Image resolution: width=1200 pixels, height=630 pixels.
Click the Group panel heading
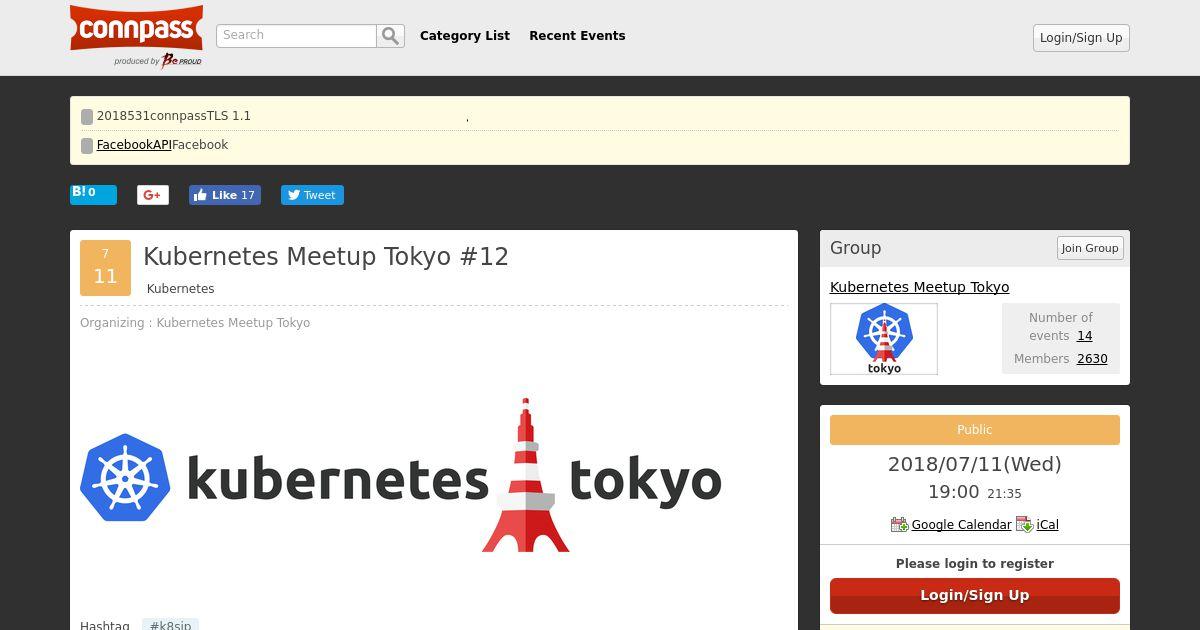click(855, 248)
